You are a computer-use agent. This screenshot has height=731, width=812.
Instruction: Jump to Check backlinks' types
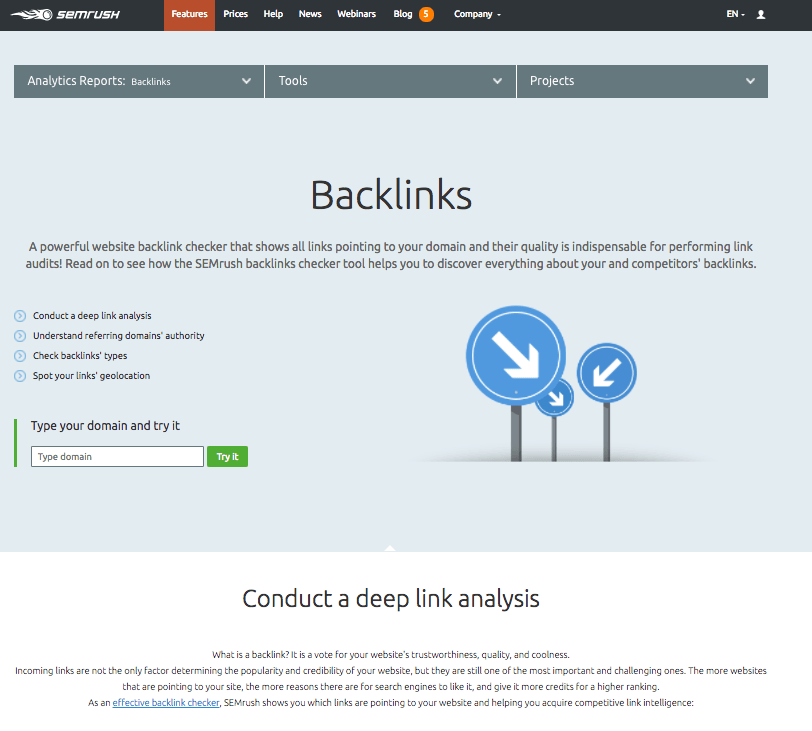(80, 356)
